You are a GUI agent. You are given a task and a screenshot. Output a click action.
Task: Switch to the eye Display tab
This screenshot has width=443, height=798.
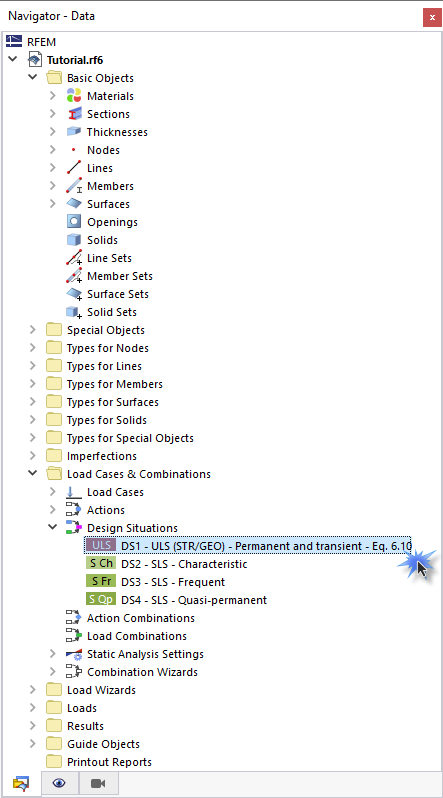coord(59,783)
